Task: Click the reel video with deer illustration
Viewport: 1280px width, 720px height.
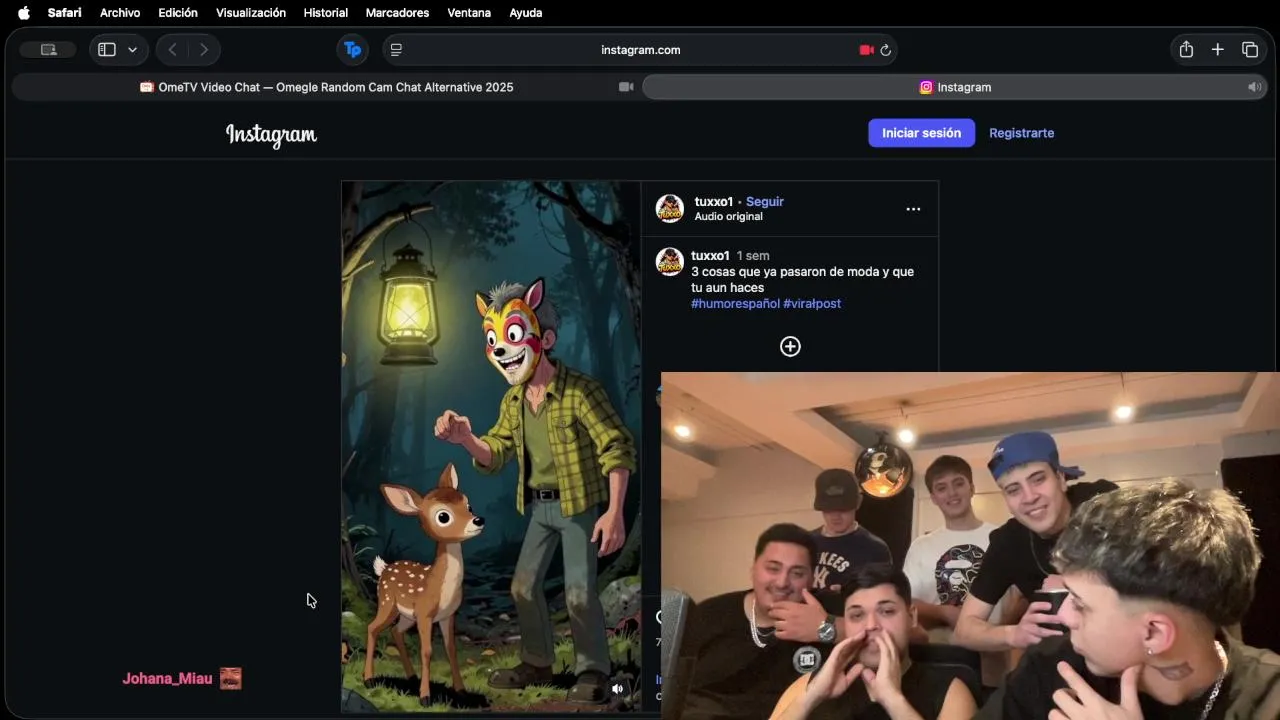Action: [491, 446]
